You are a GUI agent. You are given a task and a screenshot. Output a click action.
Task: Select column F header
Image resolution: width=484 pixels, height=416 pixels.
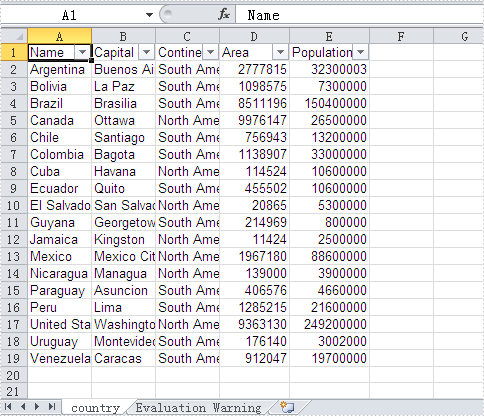tap(401, 36)
